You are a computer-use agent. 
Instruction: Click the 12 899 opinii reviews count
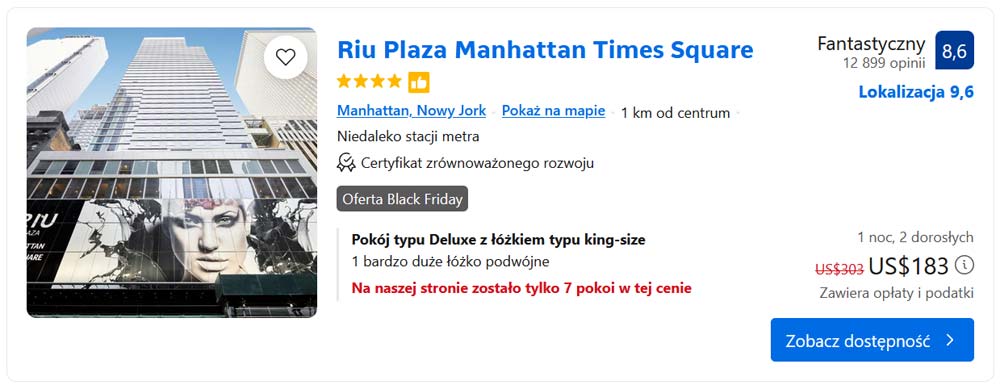884,62
